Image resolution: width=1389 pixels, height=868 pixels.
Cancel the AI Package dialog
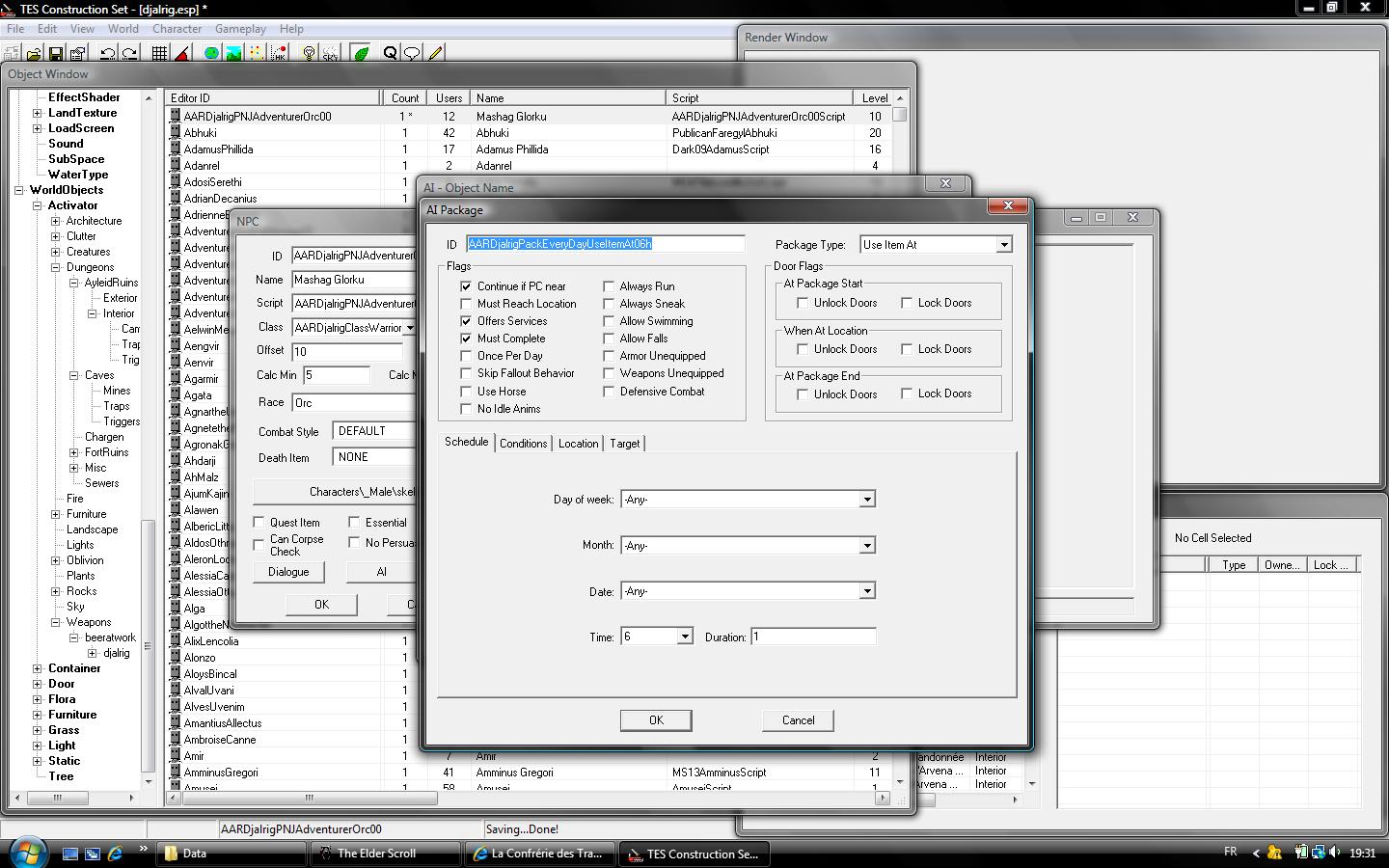coord(798,720)
